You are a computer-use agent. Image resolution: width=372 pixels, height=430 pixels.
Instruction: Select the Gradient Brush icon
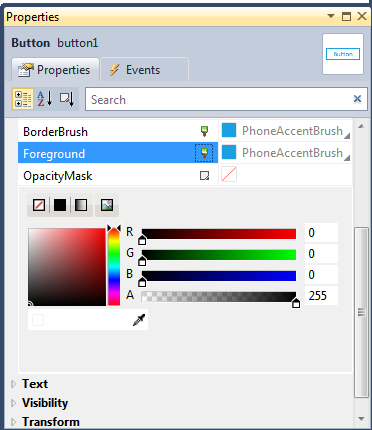81,205
